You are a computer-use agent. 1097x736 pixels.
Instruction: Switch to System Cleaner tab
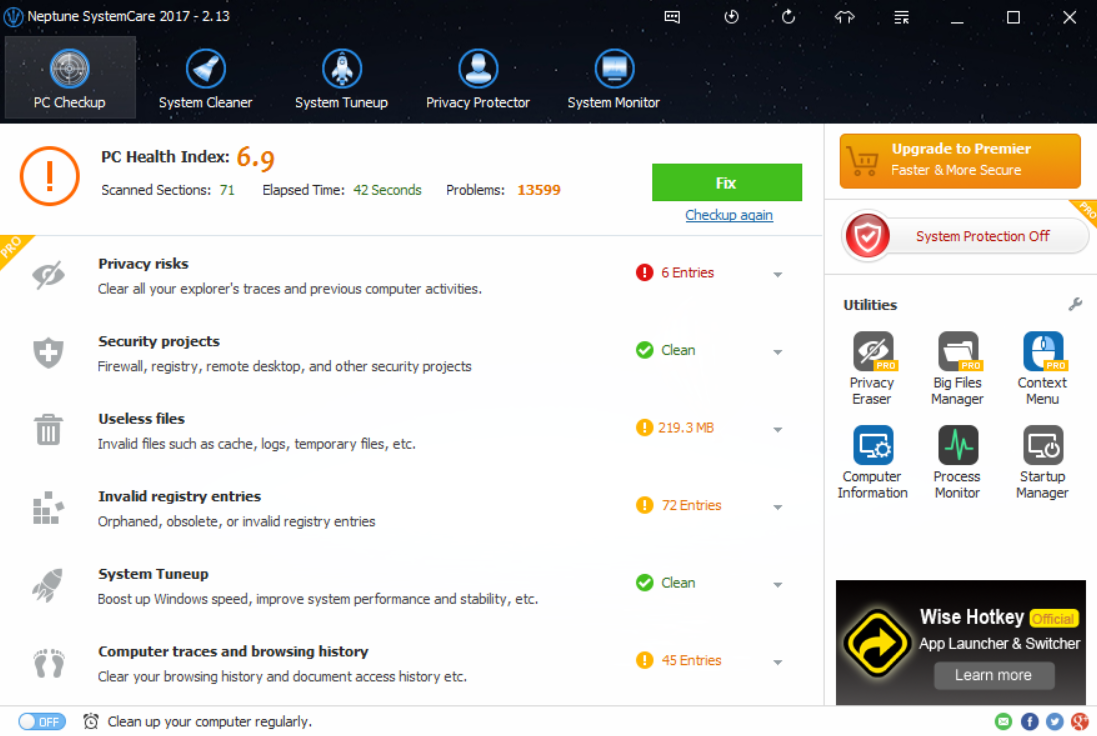(205, 78)
